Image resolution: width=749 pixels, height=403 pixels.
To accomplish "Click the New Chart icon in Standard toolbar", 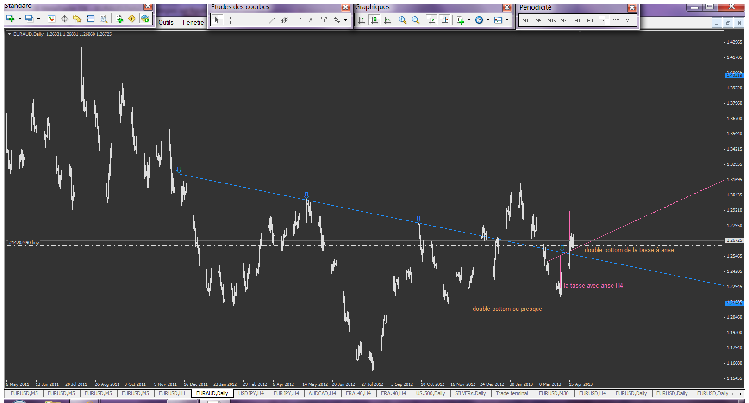I will point(11,19).
